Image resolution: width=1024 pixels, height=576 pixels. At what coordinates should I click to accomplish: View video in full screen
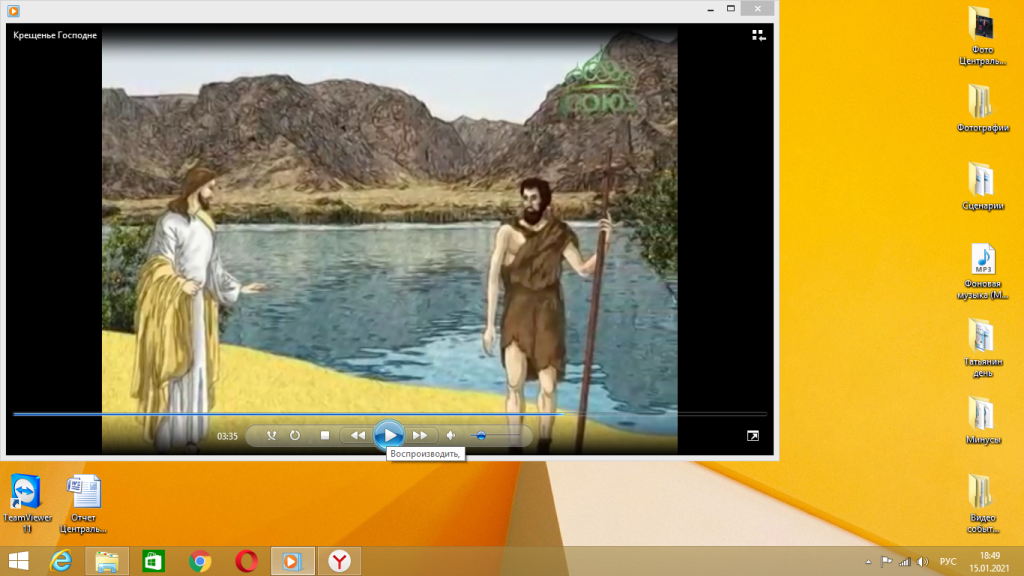pos(753,436)
